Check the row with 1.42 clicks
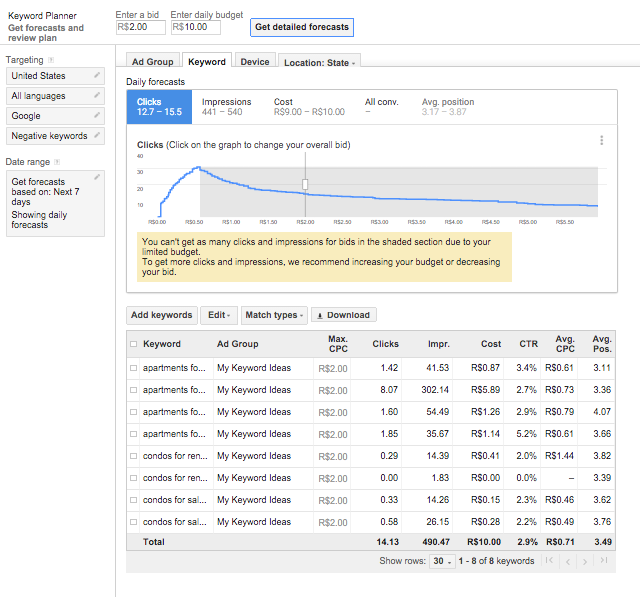 (x=133, y=368)
